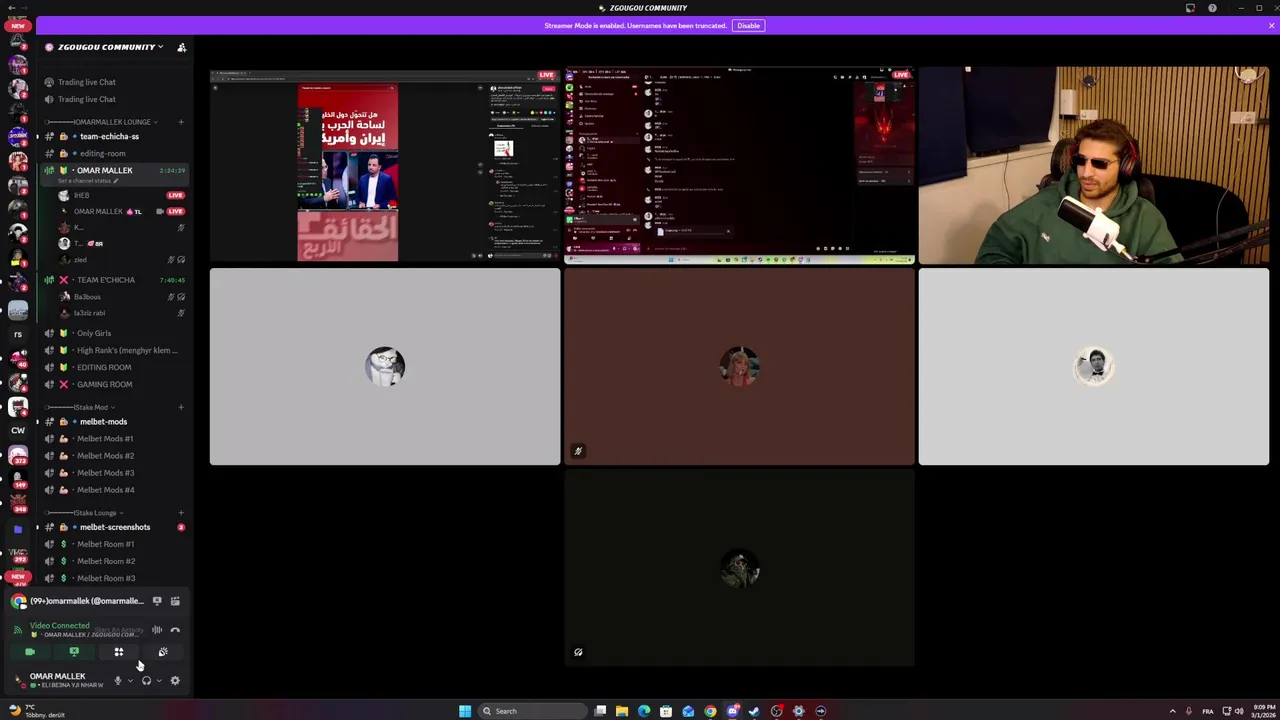The image size is (1280, 720).
Task: Open File Explorer from taskbar
Action: [x=622, y=711]
